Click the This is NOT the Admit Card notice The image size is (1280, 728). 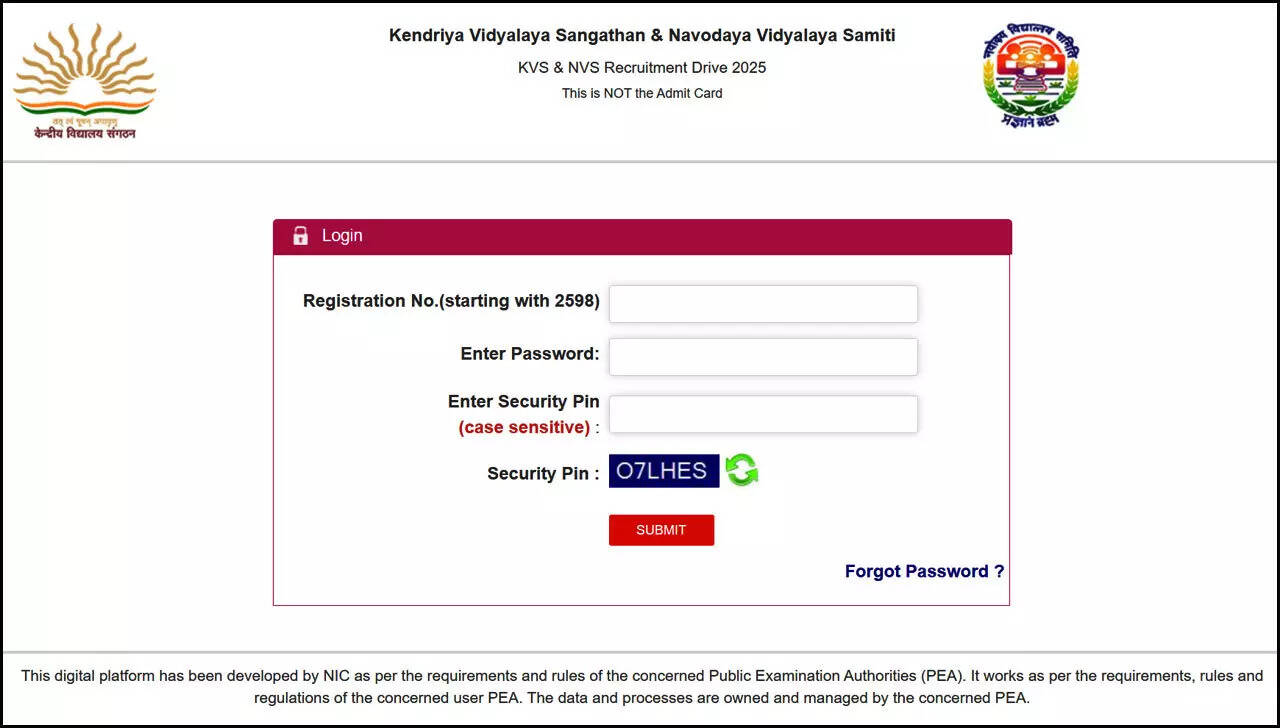pos(641,93)
